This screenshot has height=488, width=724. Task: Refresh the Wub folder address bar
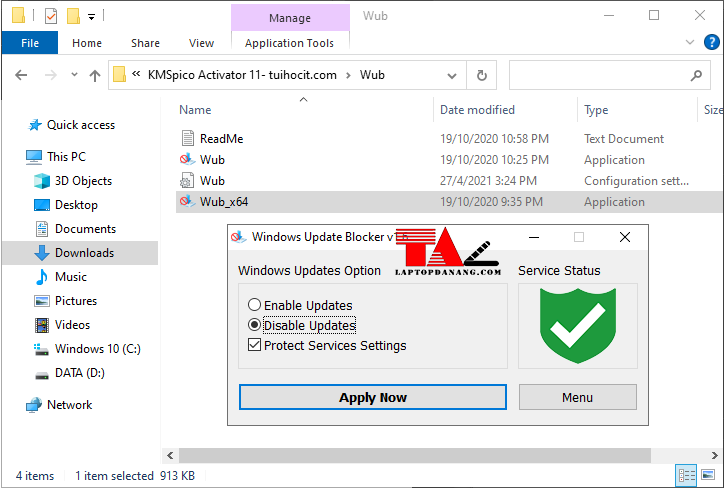482,75
